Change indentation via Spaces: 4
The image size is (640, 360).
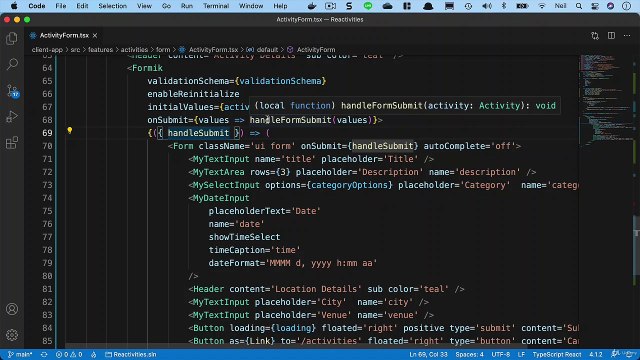[469, 354]
